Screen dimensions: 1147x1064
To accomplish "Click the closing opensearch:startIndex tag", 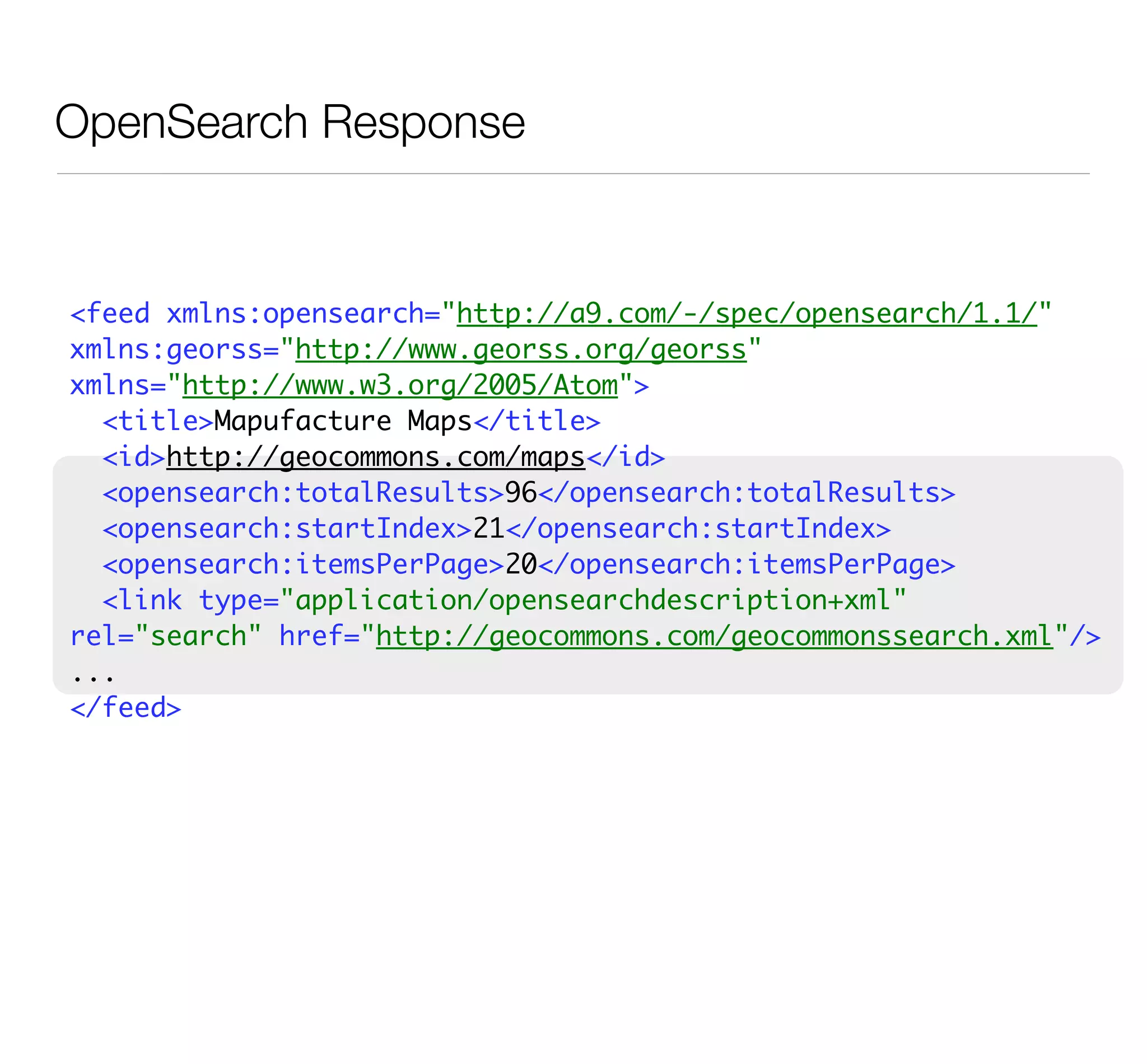I will tap(698, 529).
